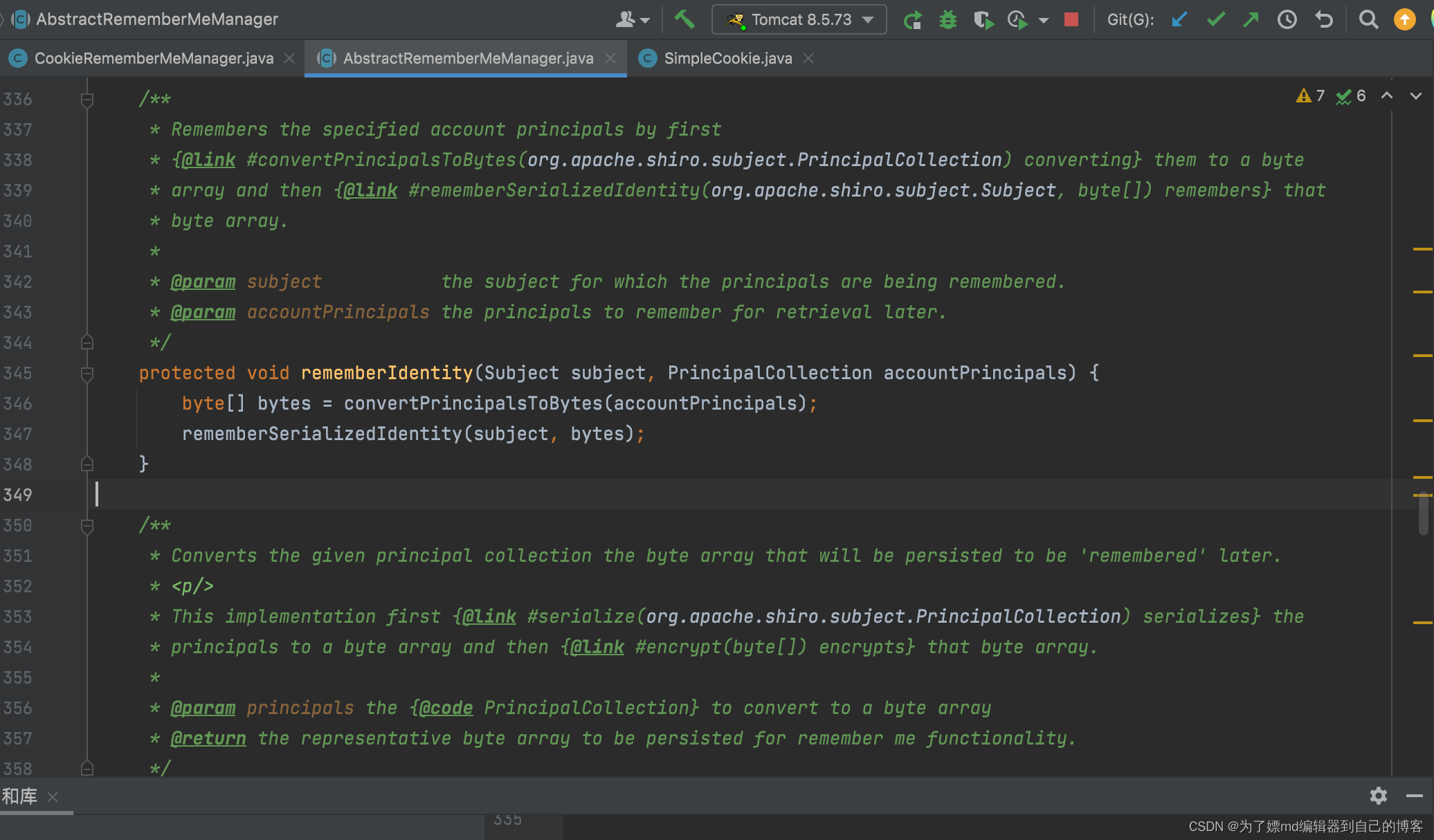Go to next highlighted error arrow
Viewport: 1434px width, 840px height.
[1415, 95]
